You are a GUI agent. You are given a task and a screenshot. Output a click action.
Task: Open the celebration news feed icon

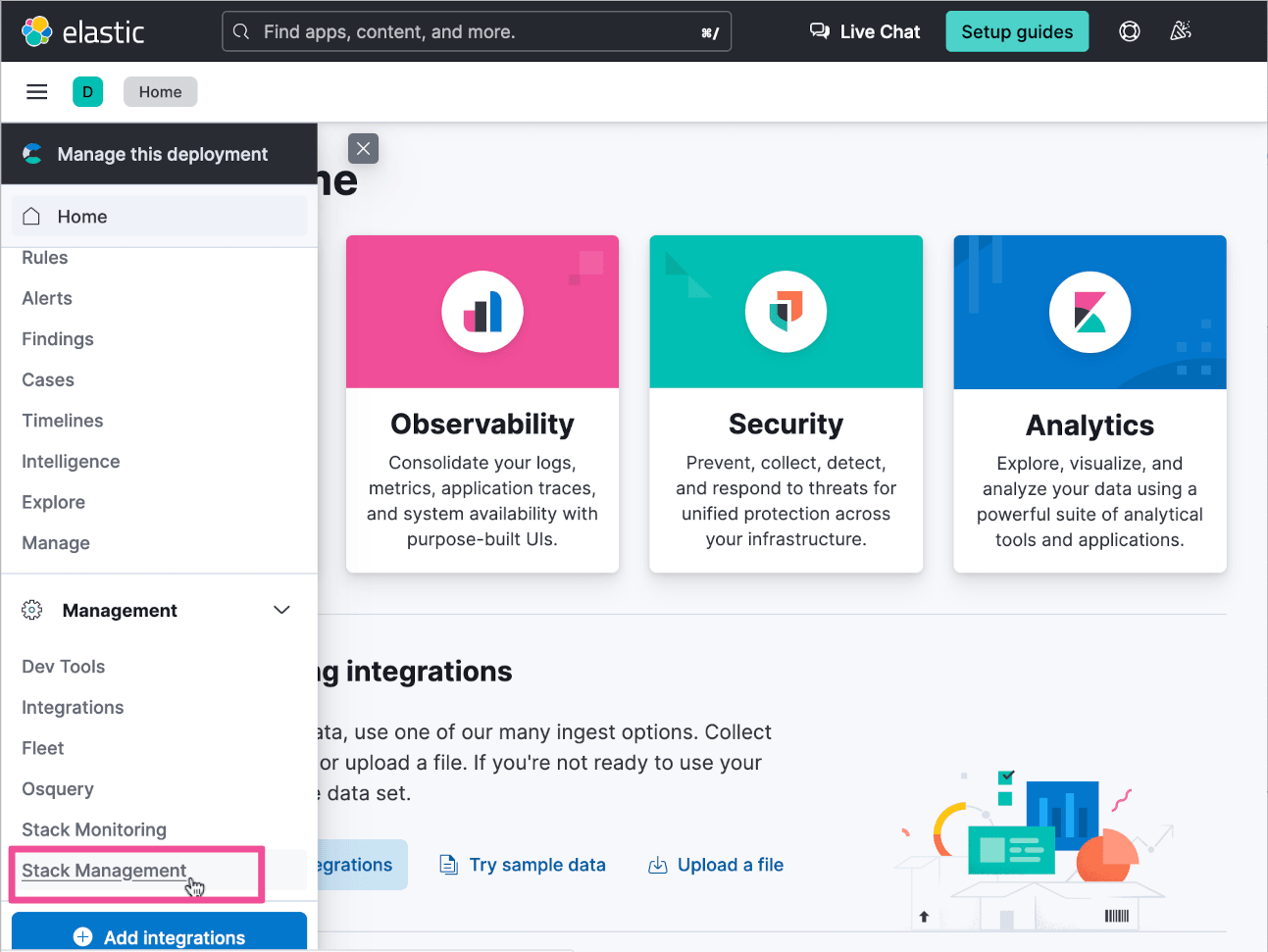point(1181,31)
